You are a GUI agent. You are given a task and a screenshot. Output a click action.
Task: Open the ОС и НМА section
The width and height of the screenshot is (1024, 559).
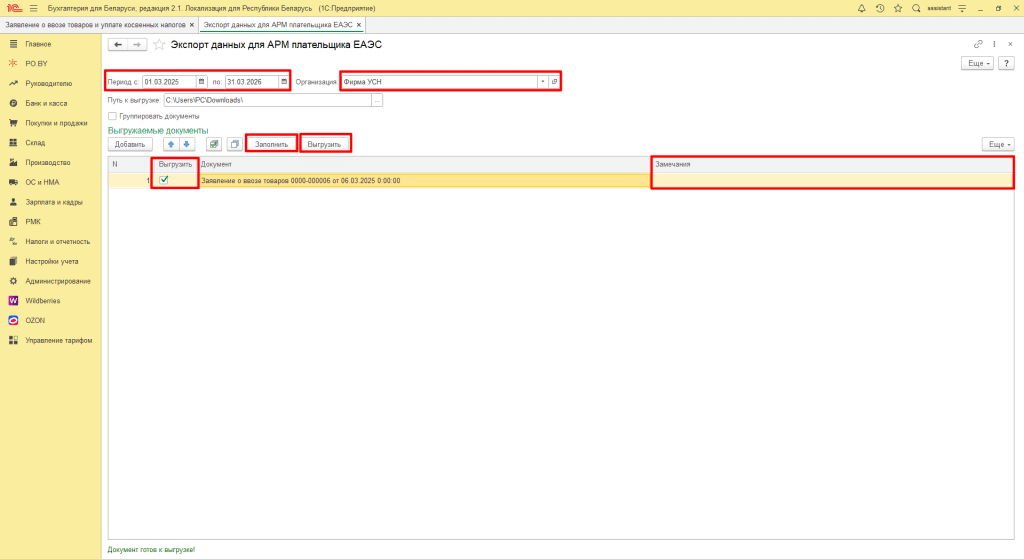coord(42,182)
